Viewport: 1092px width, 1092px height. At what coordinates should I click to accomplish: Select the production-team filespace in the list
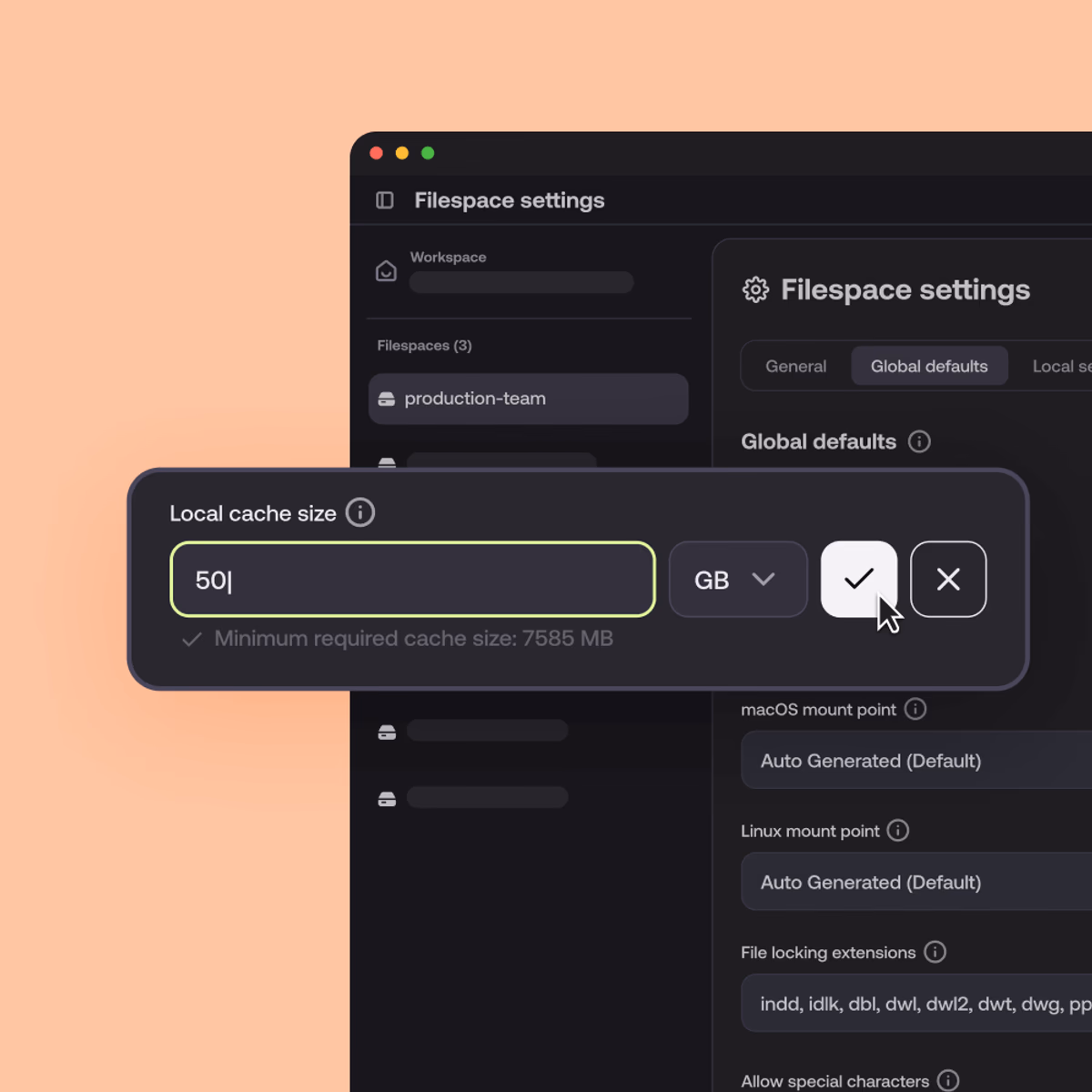pos(528,399)
